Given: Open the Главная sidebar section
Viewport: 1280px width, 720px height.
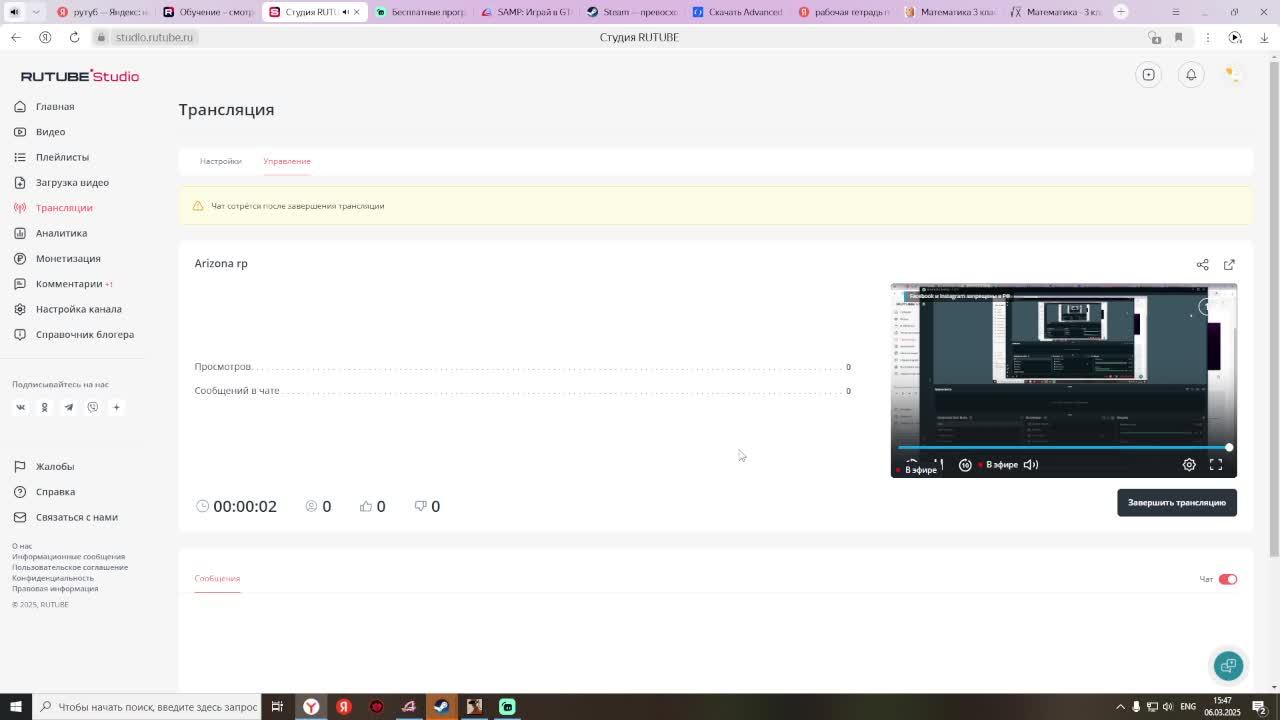Looking at the screenshot, I should [x=55, y=106].
